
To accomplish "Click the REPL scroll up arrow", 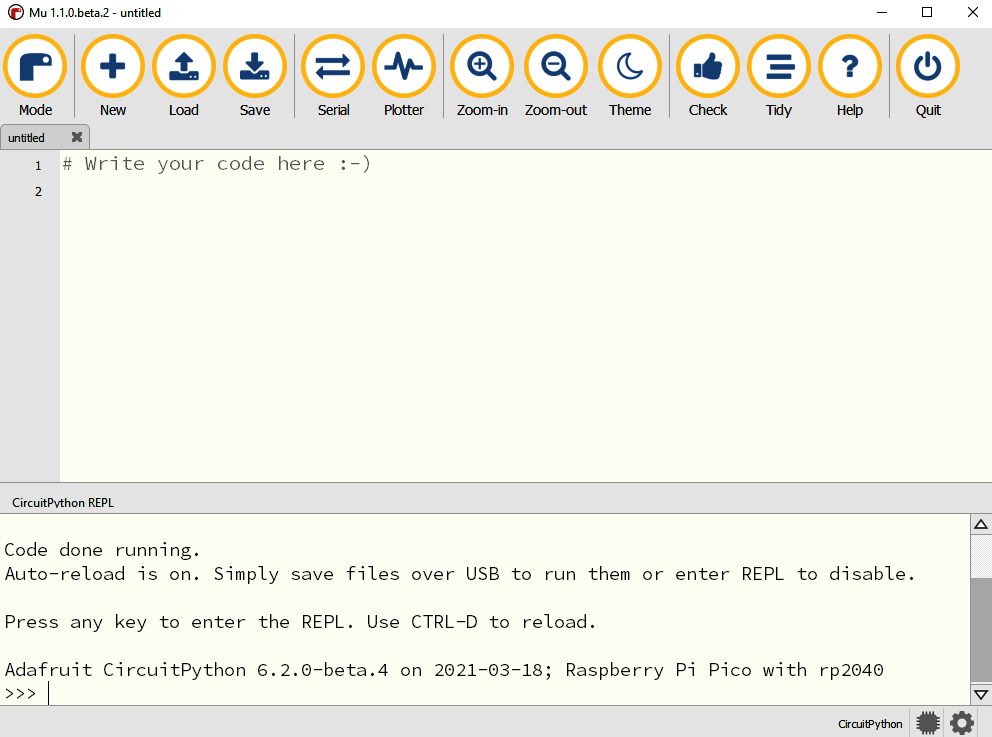I will point(981,524).
